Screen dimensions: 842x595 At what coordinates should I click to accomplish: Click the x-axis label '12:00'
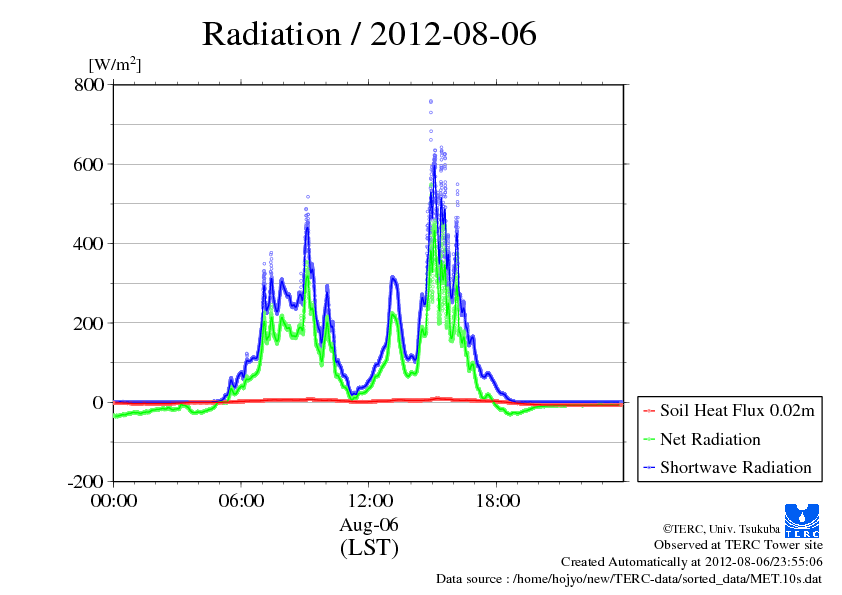click(x=370, y=501)
